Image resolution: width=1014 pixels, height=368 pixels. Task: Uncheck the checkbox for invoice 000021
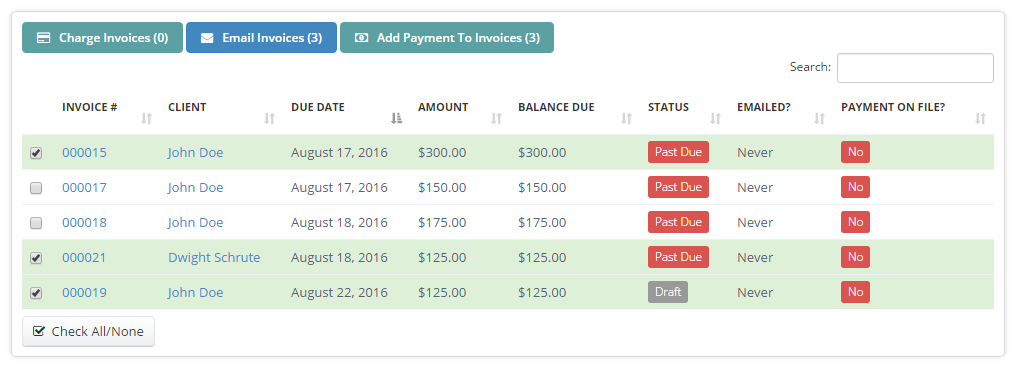tap(36, 258)
